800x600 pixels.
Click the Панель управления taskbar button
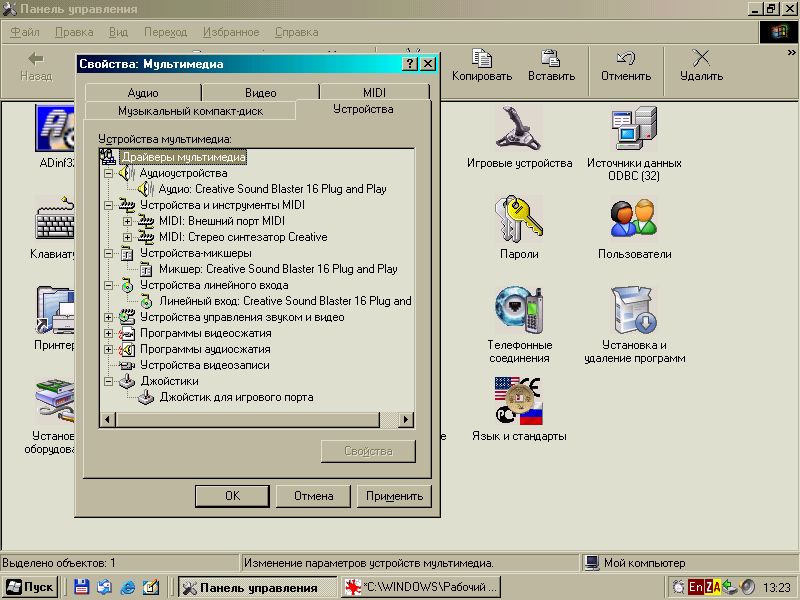point(258,587)
